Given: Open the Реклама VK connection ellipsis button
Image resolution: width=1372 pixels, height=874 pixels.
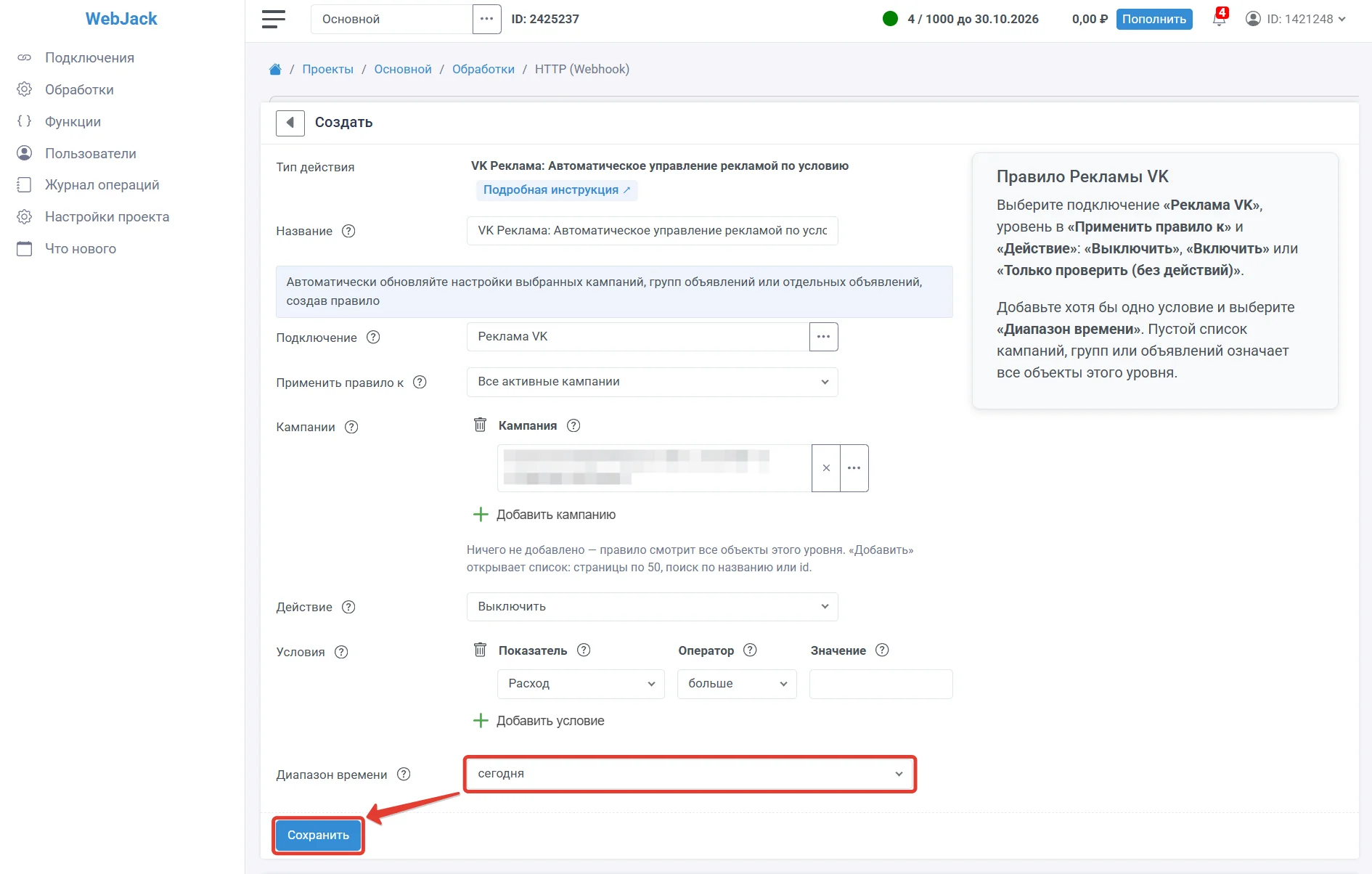Looking at the screenshot, I should tap(823, 337).
